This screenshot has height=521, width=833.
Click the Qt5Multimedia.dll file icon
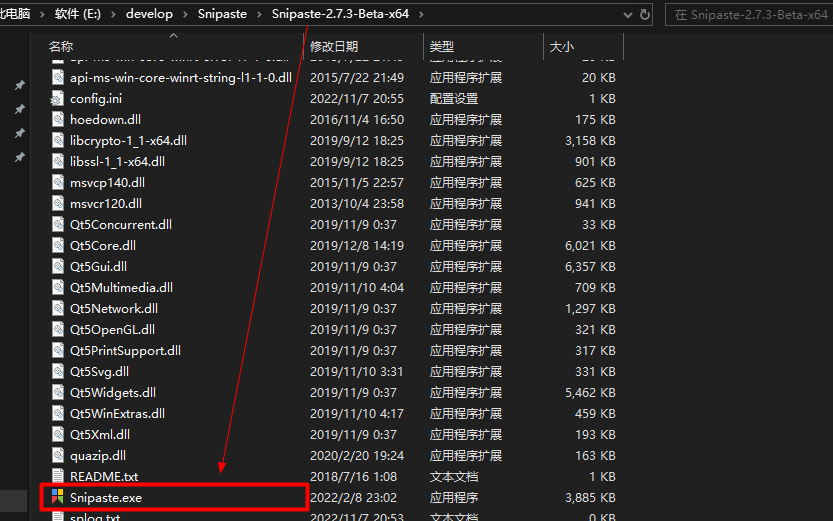(x=57, y=287)
